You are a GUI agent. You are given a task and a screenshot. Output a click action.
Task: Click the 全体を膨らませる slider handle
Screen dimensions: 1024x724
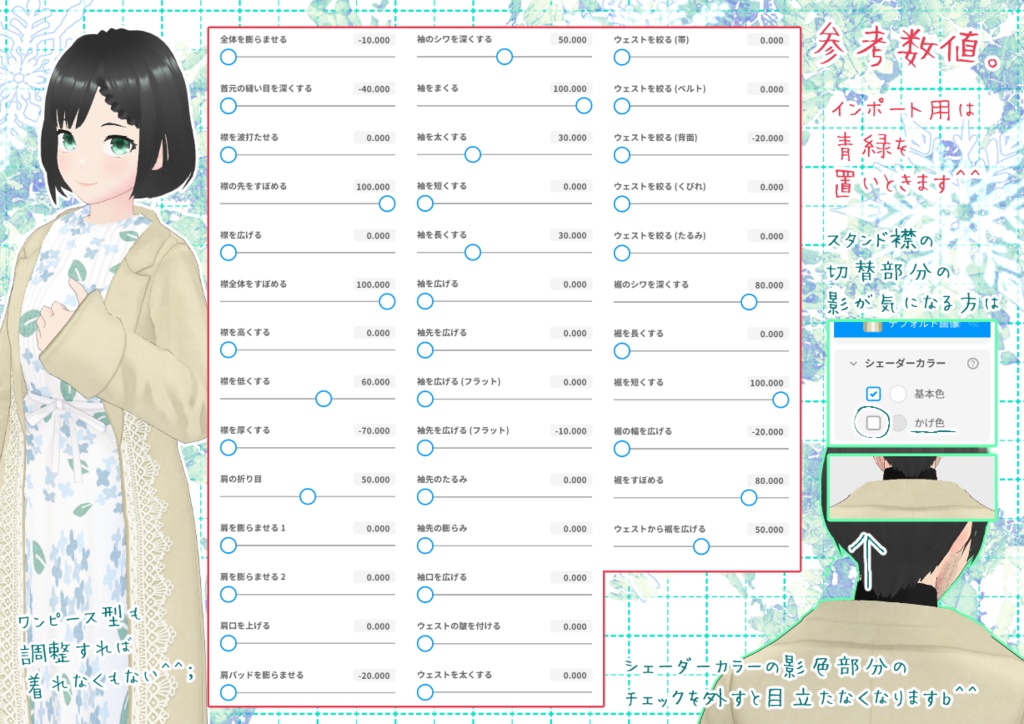click(228, 57)
